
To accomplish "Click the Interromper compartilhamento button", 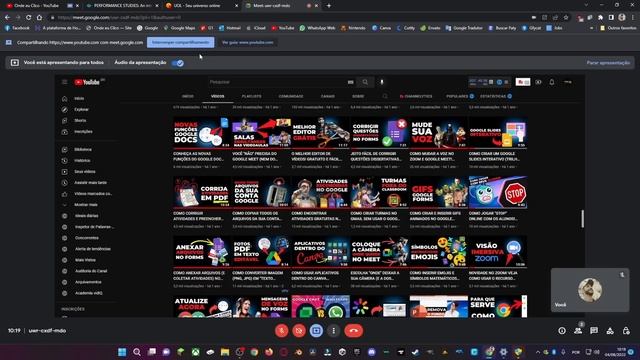I will pos(180,42).
